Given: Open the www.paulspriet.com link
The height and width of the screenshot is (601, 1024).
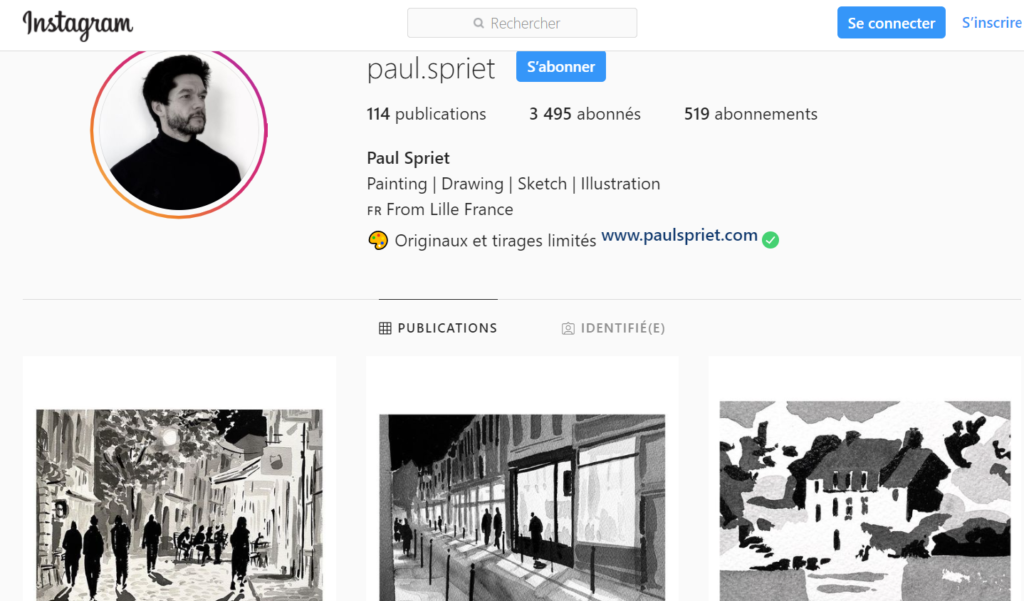Looking at the screenshot, I should (679, 235).
